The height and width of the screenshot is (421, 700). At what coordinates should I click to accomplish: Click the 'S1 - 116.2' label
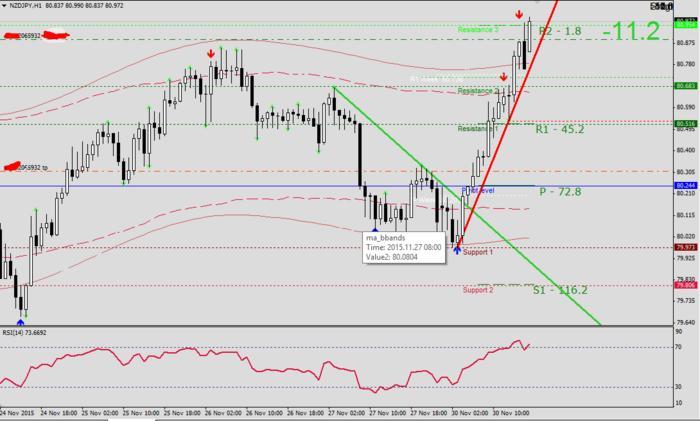click(x=560, y=290)
